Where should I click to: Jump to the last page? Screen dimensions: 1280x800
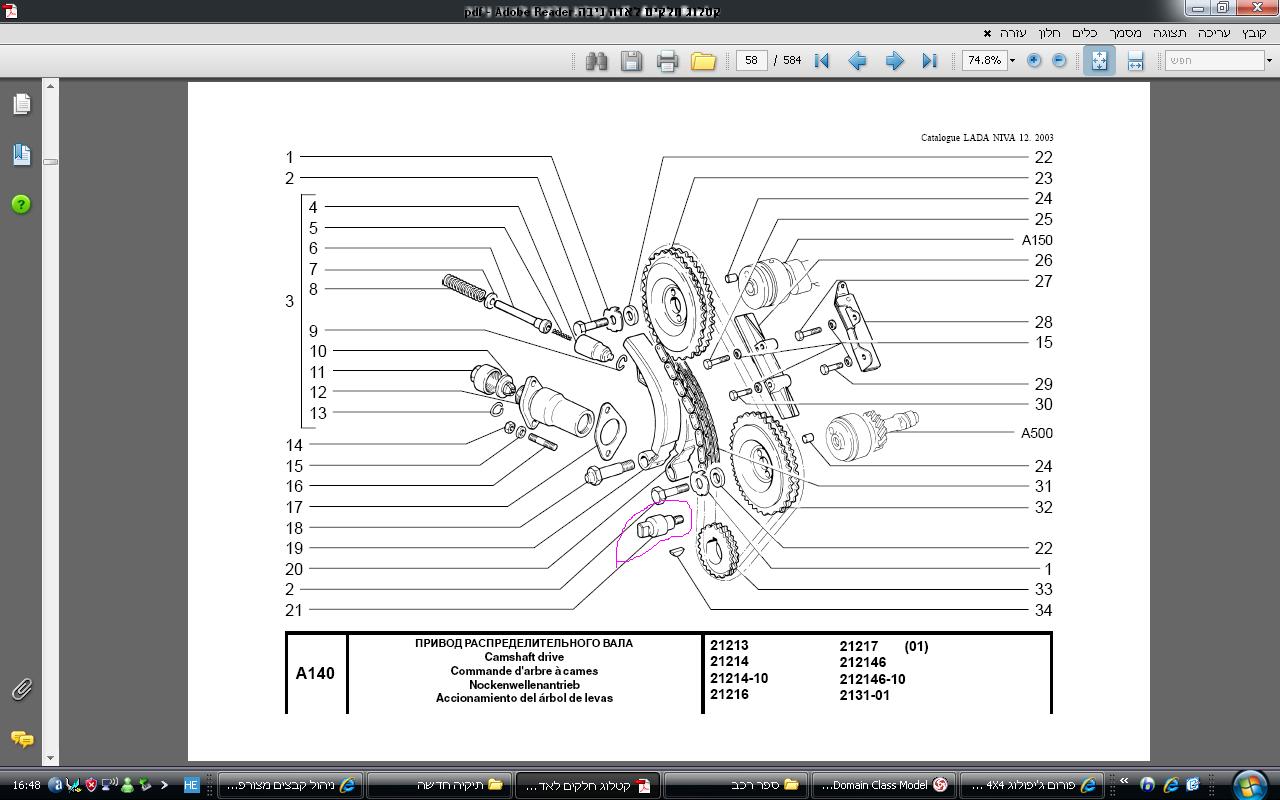click(x=929, y=61)
